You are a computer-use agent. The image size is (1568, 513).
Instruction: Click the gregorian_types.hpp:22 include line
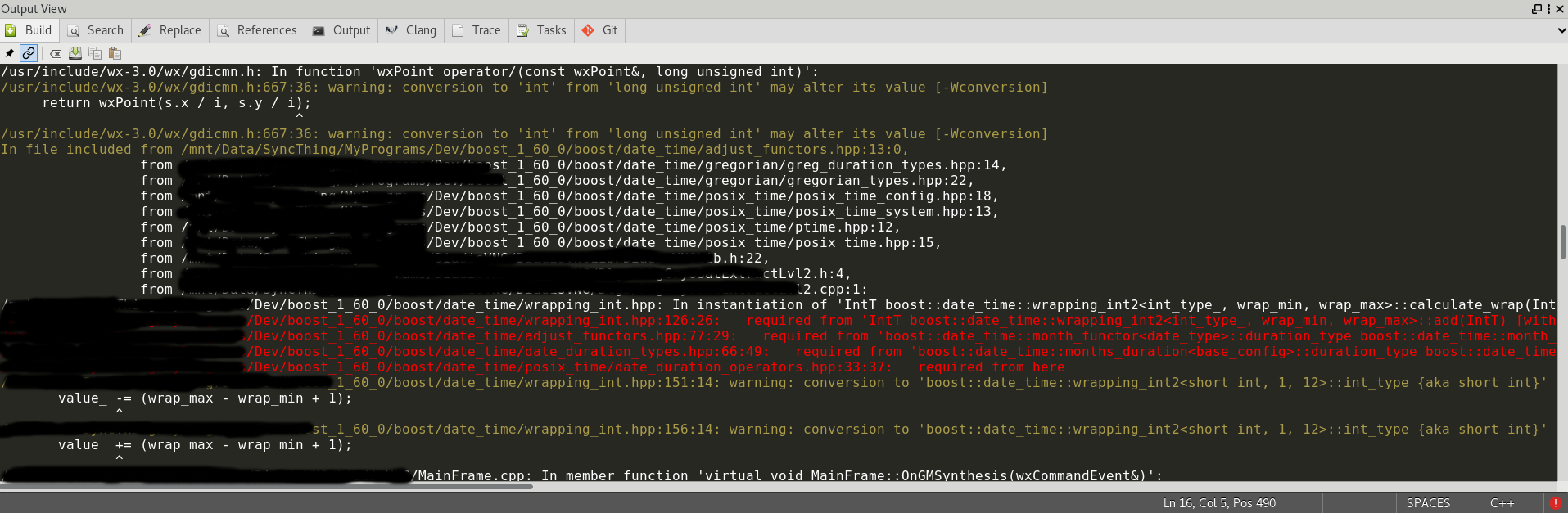point(557,181)
